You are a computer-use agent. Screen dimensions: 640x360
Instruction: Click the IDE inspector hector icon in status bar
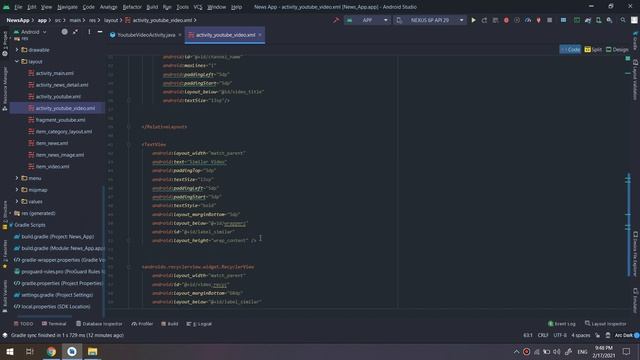coord(608,335)
